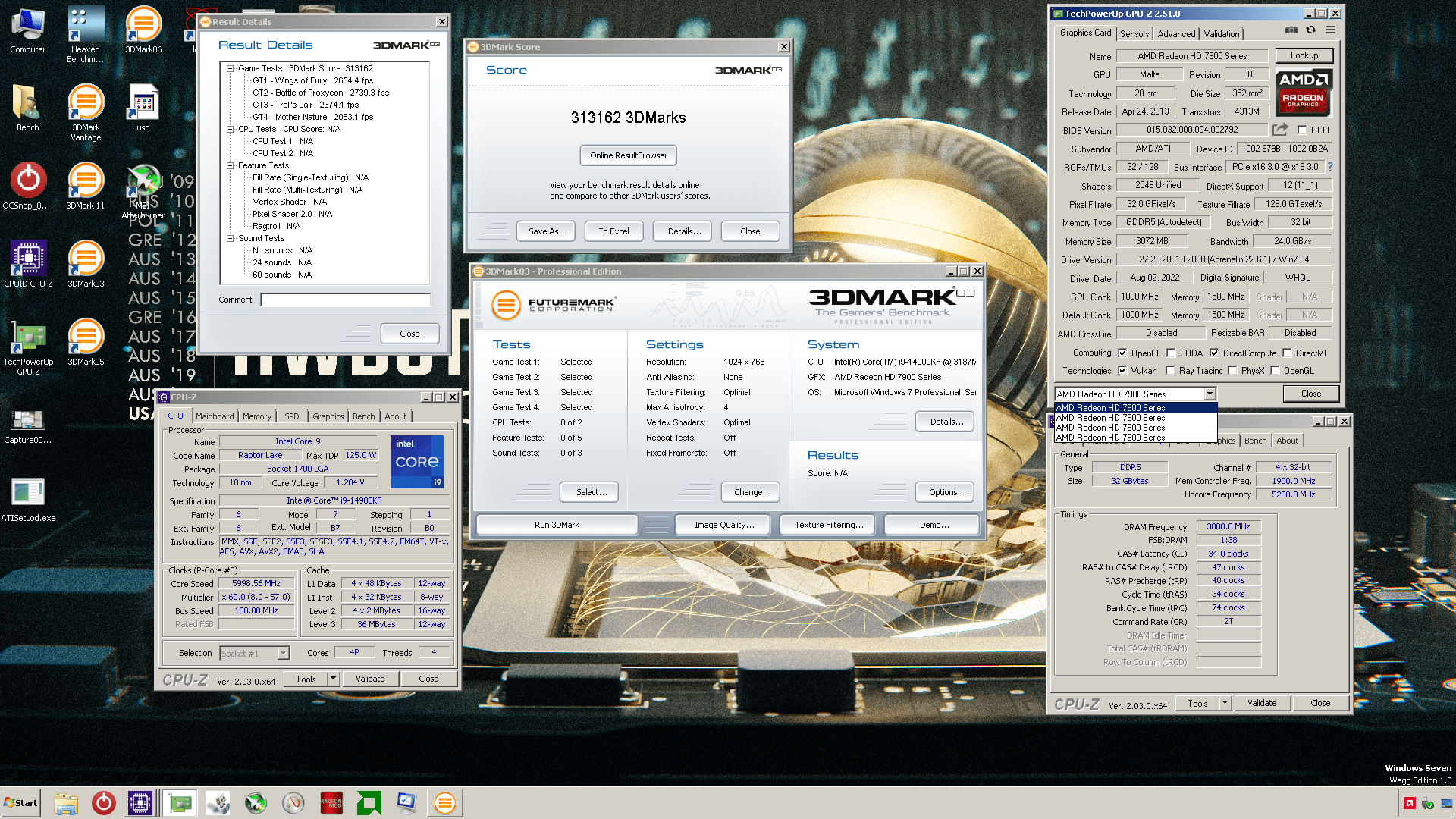Open the GPU-Z hamburger menu
The height and width of the screenshot is (819, 1456).
tap(1330, 30)
